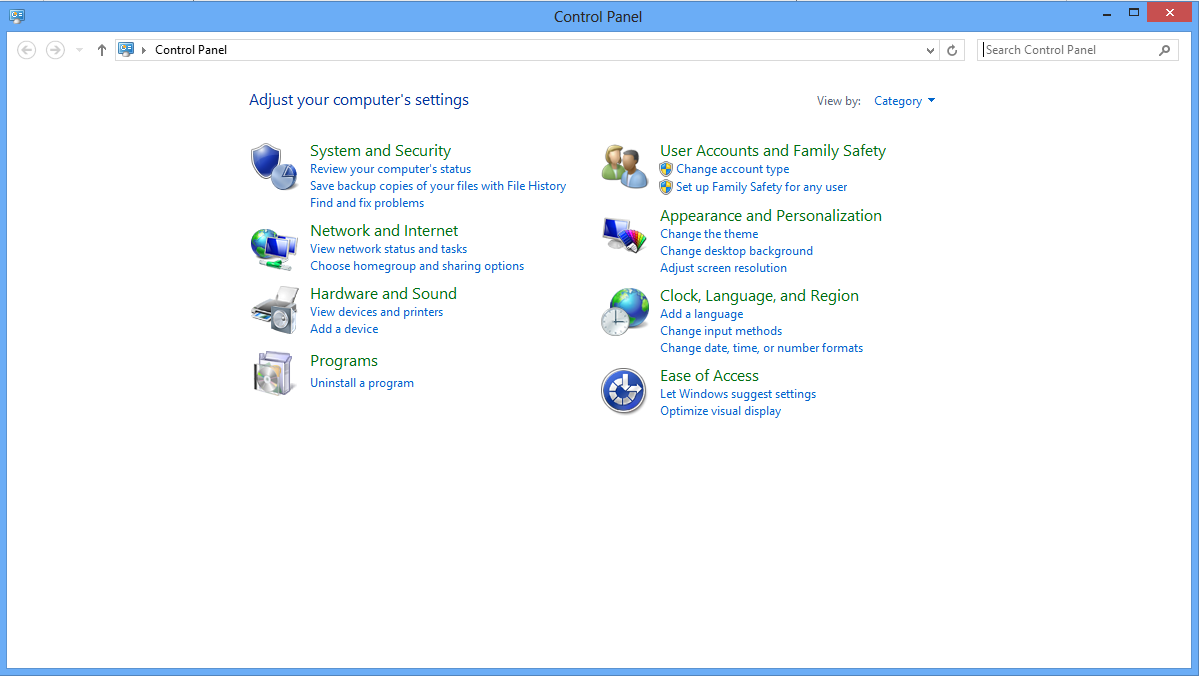
Task: Refresh the Control Panel view
Action: 952,50
